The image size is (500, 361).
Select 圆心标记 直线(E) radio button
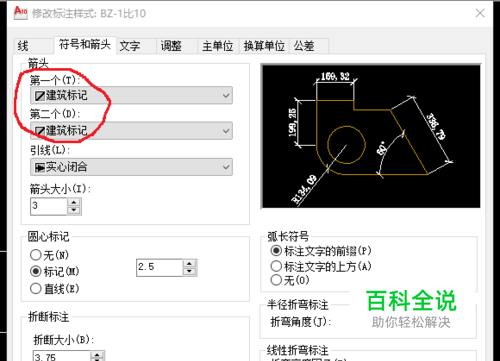coord(36,288)
